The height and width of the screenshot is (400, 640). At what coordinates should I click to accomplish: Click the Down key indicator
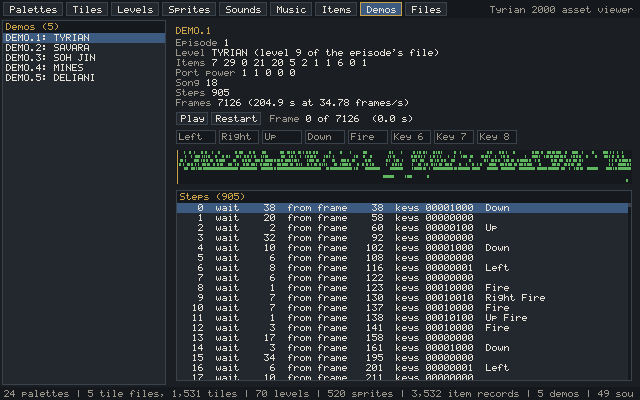coord(325,137)
